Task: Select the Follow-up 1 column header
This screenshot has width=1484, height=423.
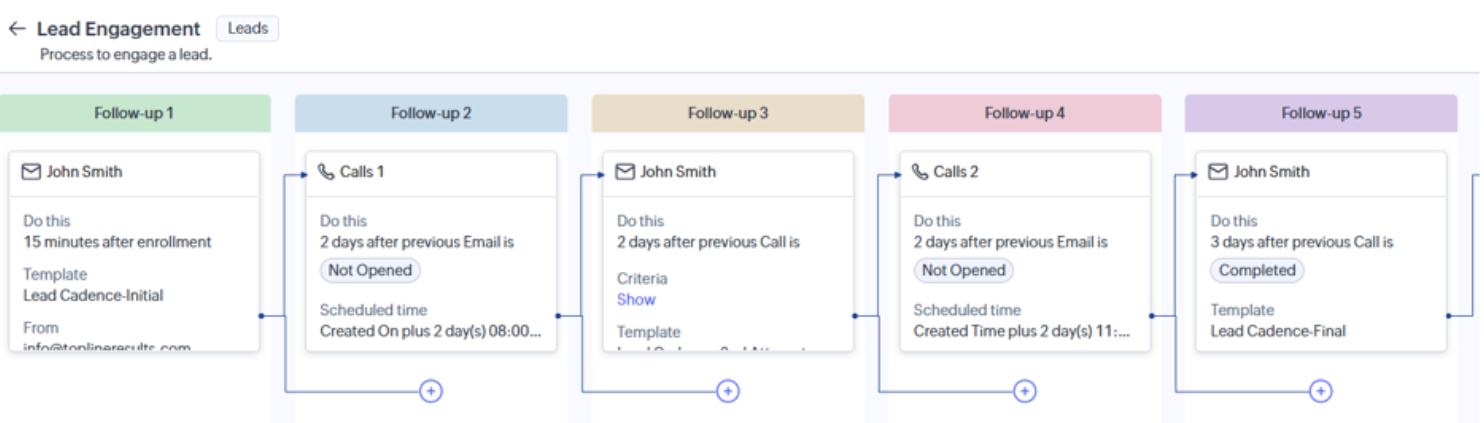Action: coord(134,113)
